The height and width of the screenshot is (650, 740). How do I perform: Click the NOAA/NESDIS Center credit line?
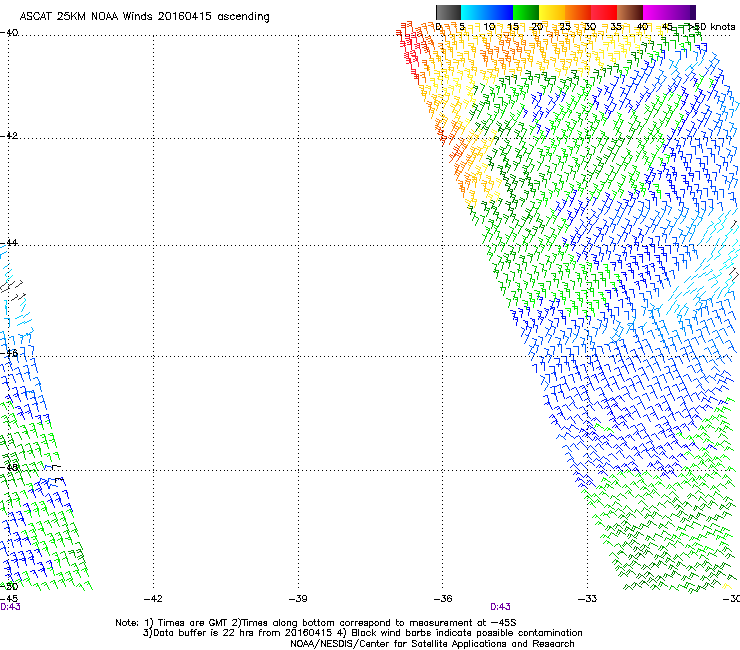[432, 644]
